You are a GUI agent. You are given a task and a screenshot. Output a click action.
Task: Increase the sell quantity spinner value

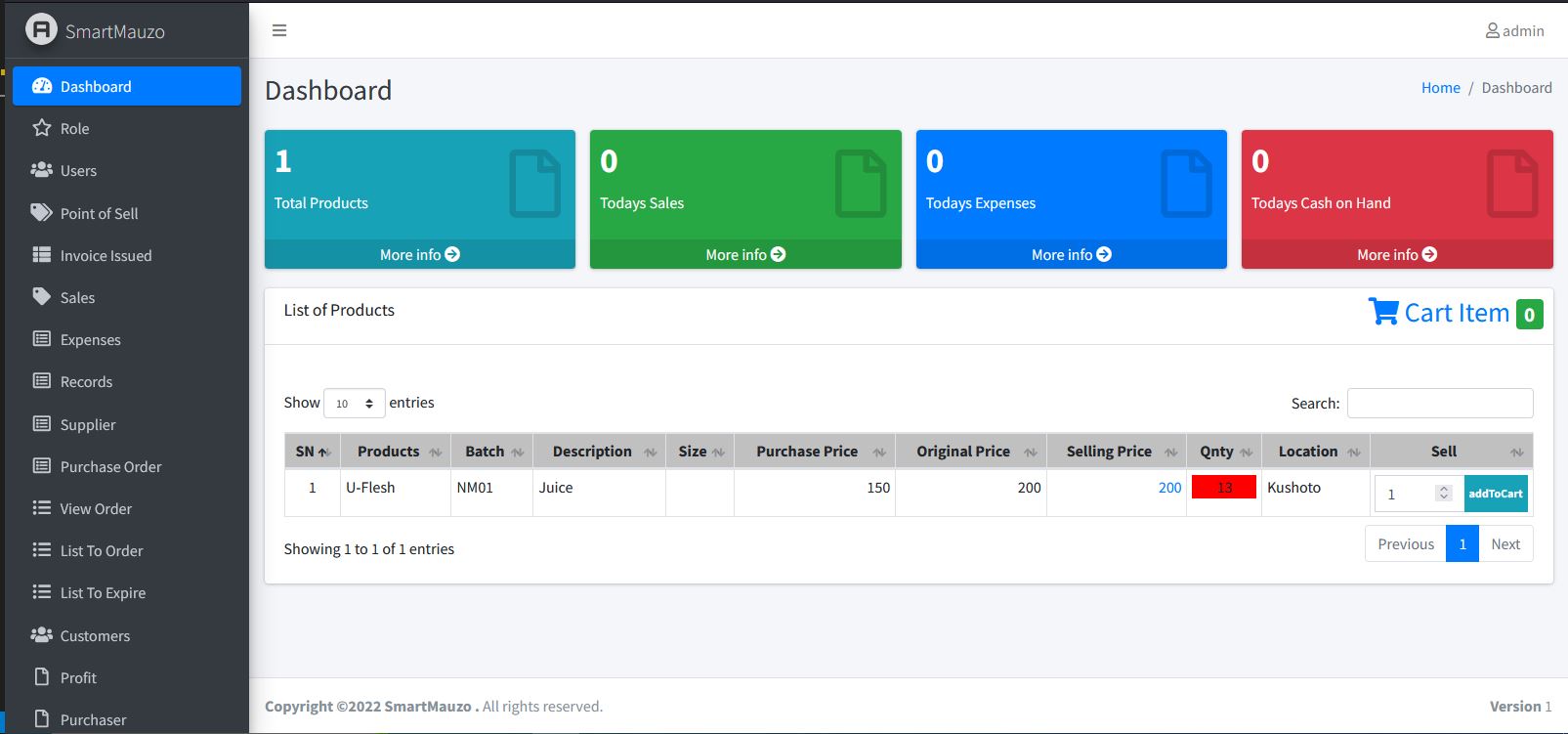(x=1443, y=489)
